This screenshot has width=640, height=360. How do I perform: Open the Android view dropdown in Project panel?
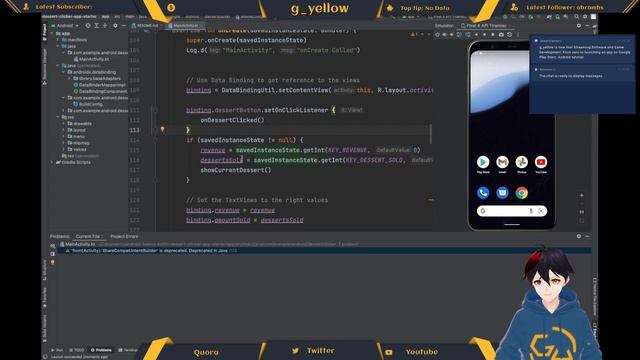pyautogui.click(x=67, y=25)
